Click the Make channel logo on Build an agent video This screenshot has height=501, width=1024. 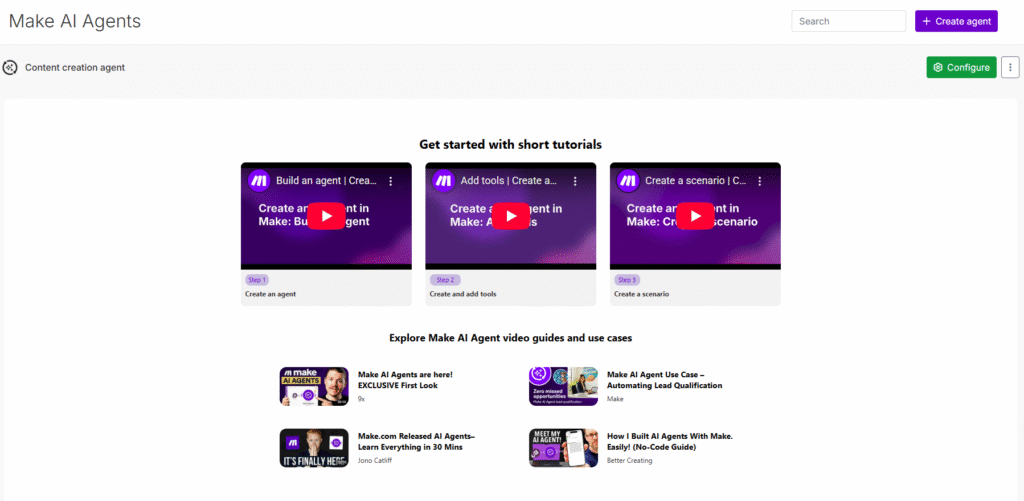pos(259,181)
